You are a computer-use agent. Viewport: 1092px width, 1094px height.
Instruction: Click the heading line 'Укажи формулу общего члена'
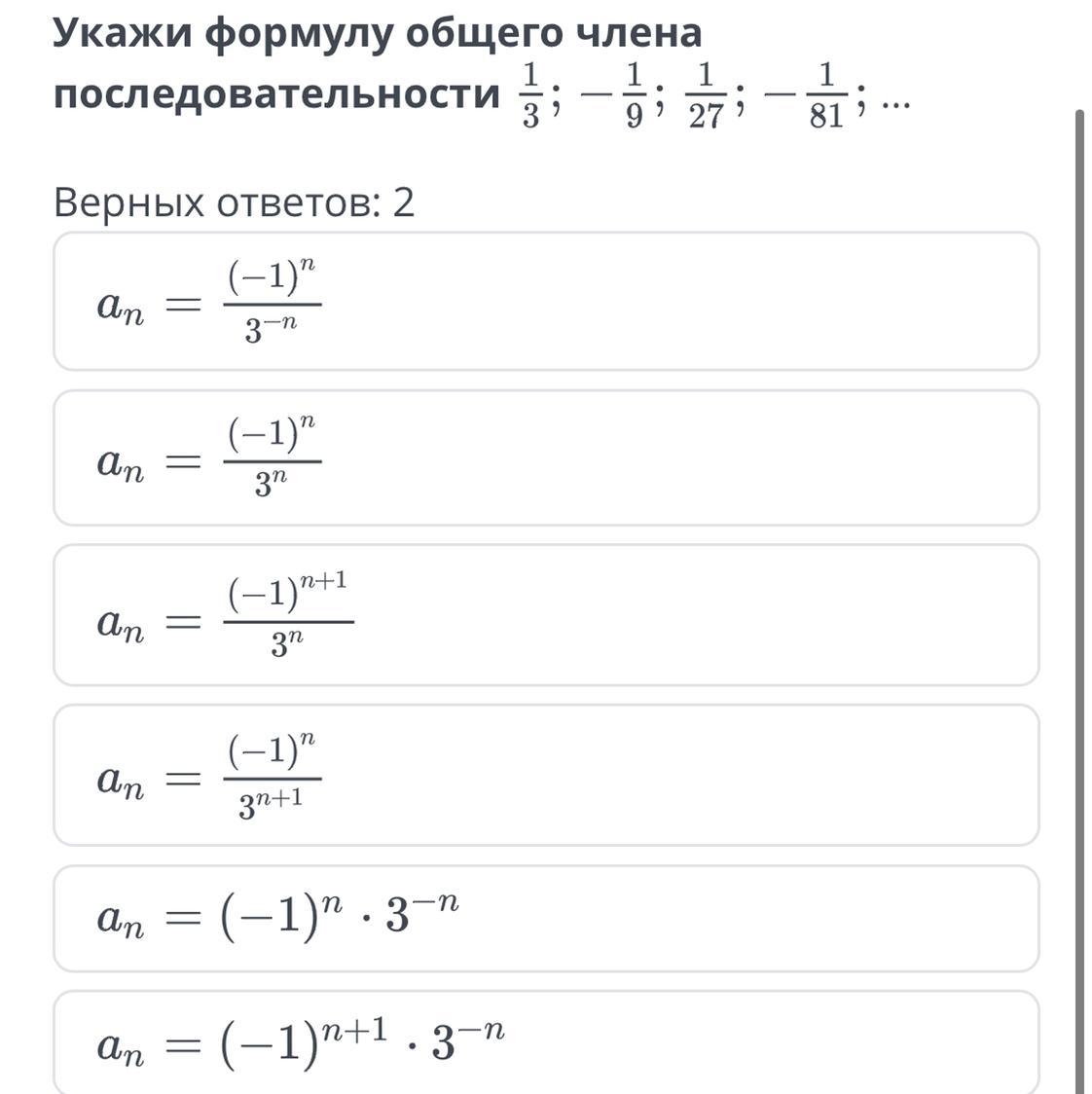click(x=377, y=33)
